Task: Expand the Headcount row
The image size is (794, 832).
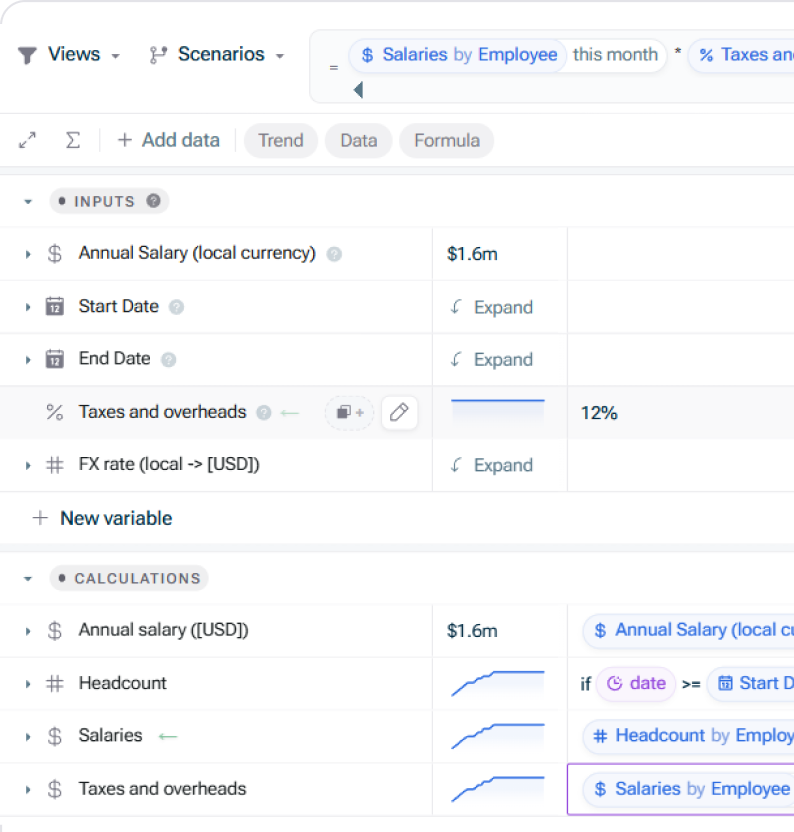Action: click(x=28, y=684)
